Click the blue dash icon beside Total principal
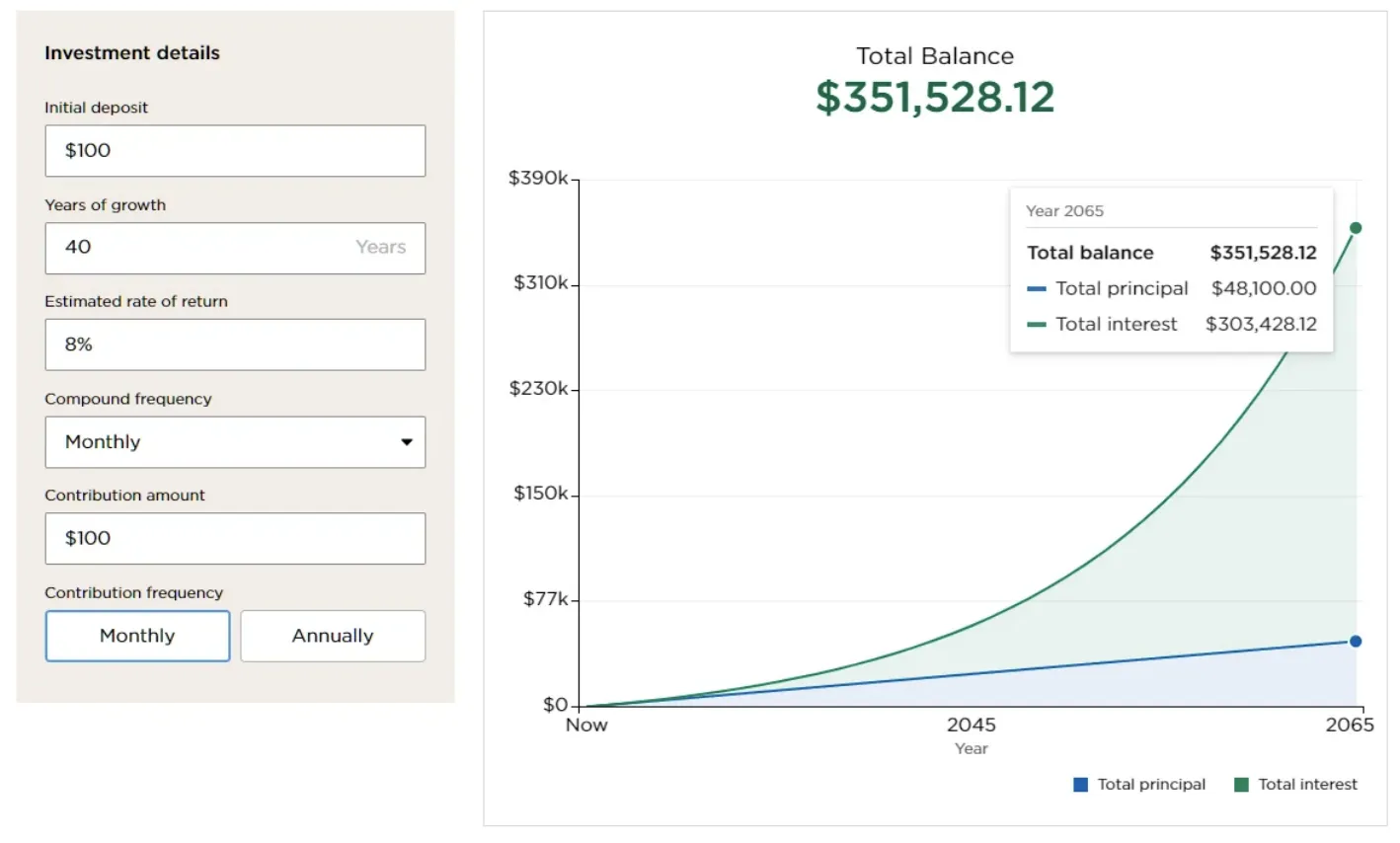Viewport: 1400px width, 843px height. tap(1035, 288)
